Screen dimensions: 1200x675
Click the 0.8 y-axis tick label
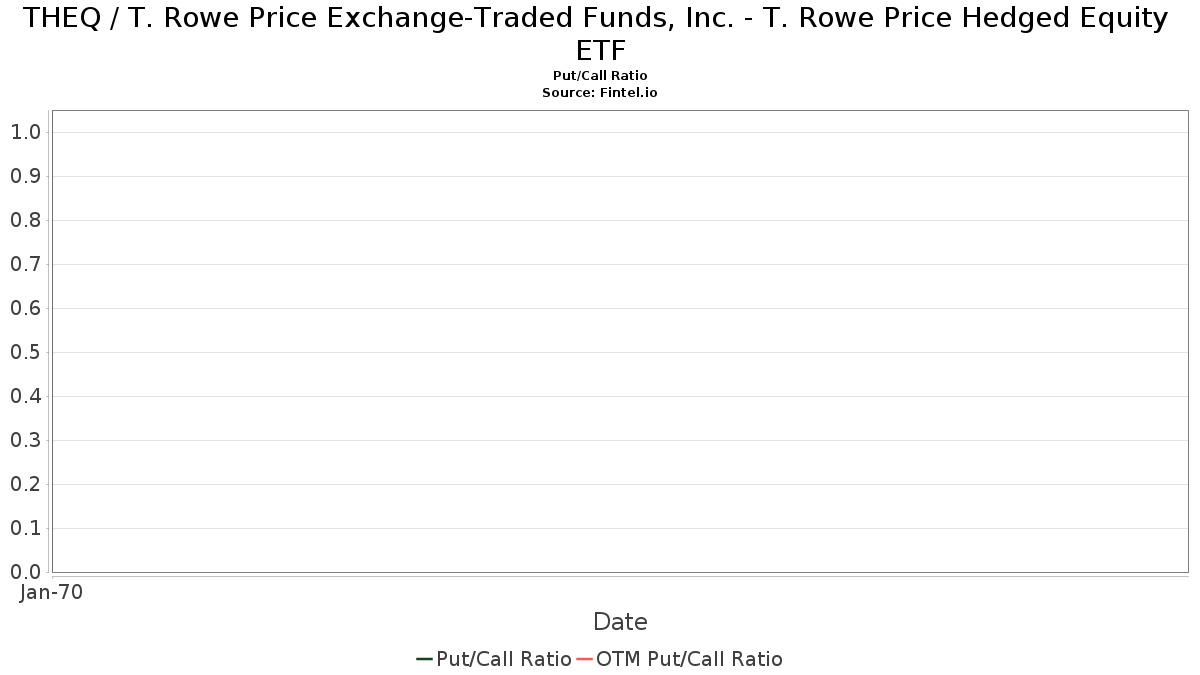pos(25,220)
